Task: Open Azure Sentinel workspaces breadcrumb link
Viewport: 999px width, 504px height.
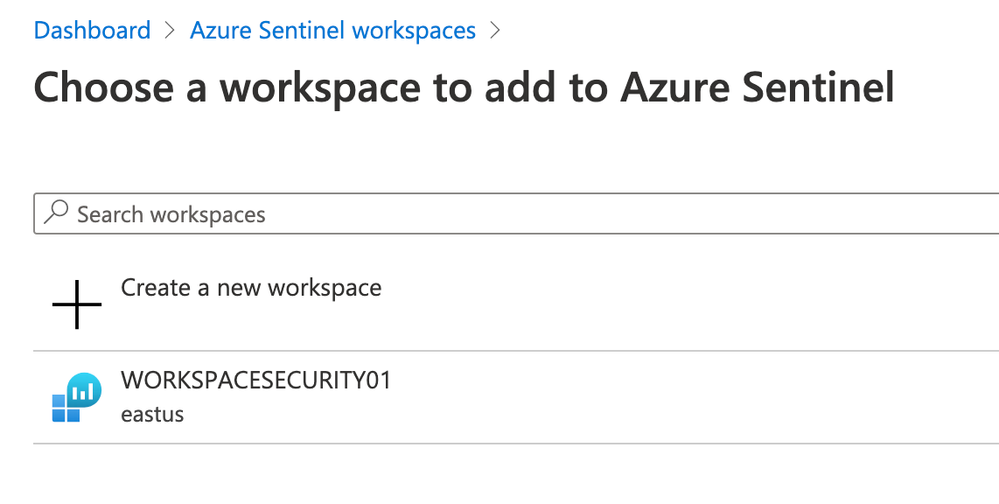Action: [333, 31]
